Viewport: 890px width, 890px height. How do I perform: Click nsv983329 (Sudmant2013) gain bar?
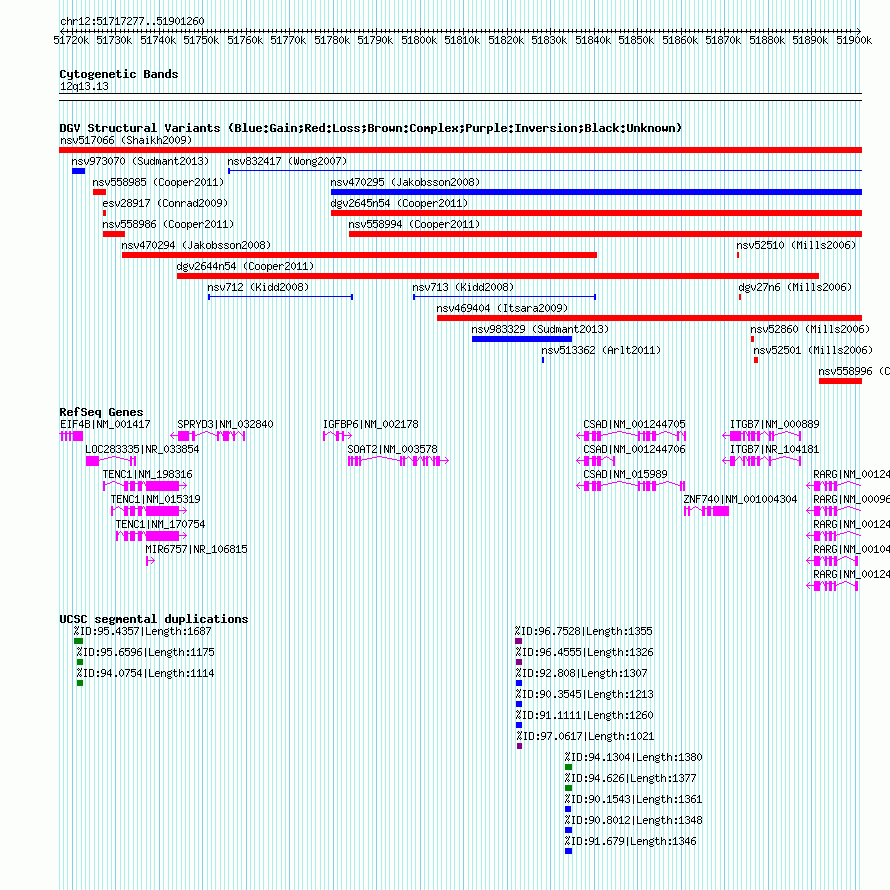[522, 339]
